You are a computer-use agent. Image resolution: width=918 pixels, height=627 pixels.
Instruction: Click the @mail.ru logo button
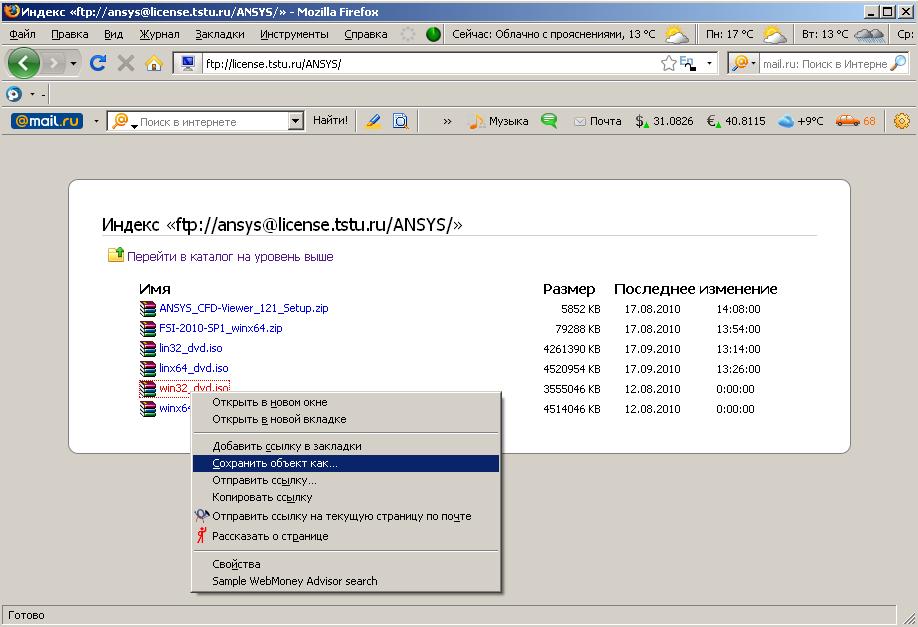click(x=47, y=121)
